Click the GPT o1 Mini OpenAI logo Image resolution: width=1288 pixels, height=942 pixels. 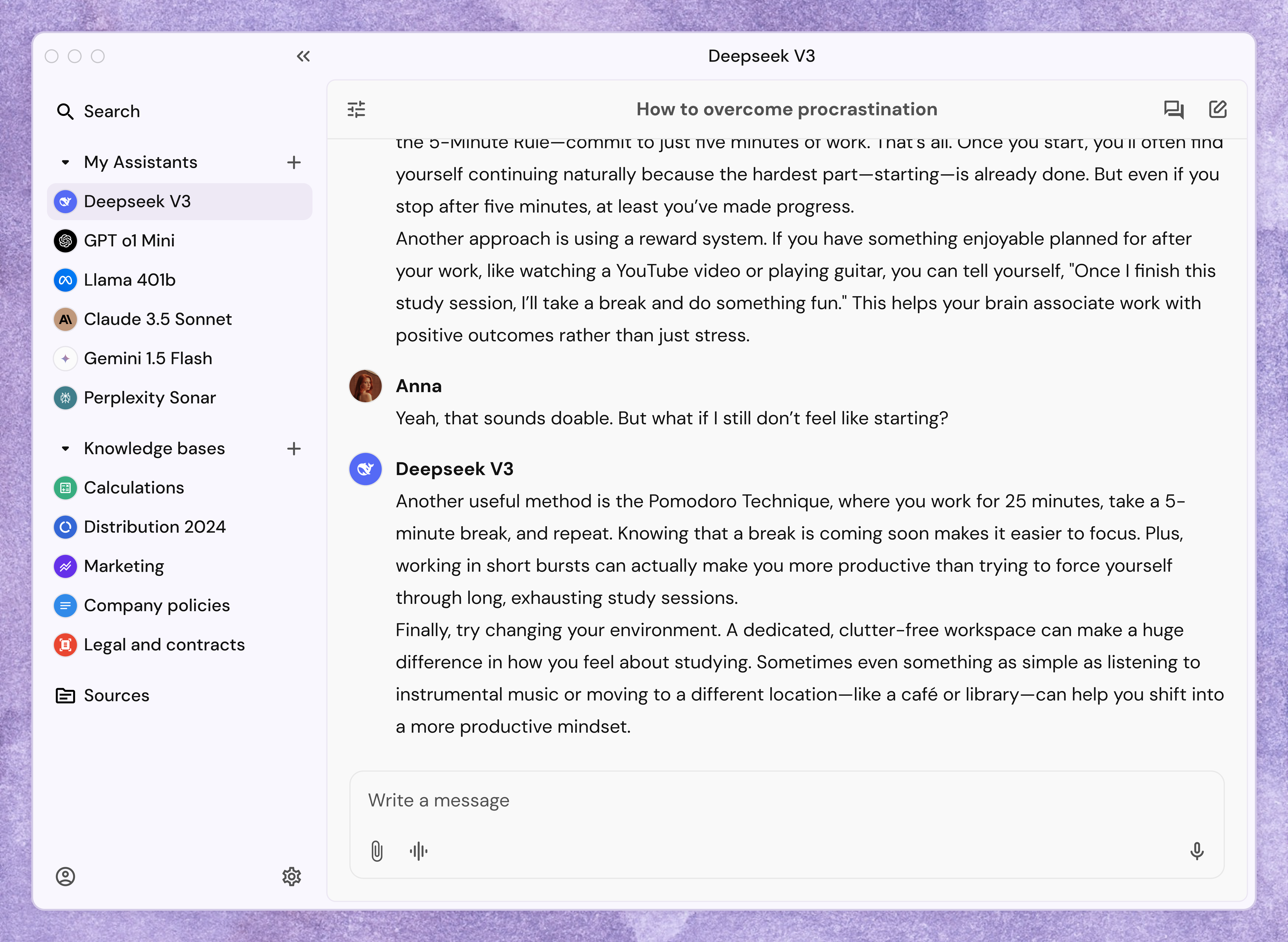(66, 241)
